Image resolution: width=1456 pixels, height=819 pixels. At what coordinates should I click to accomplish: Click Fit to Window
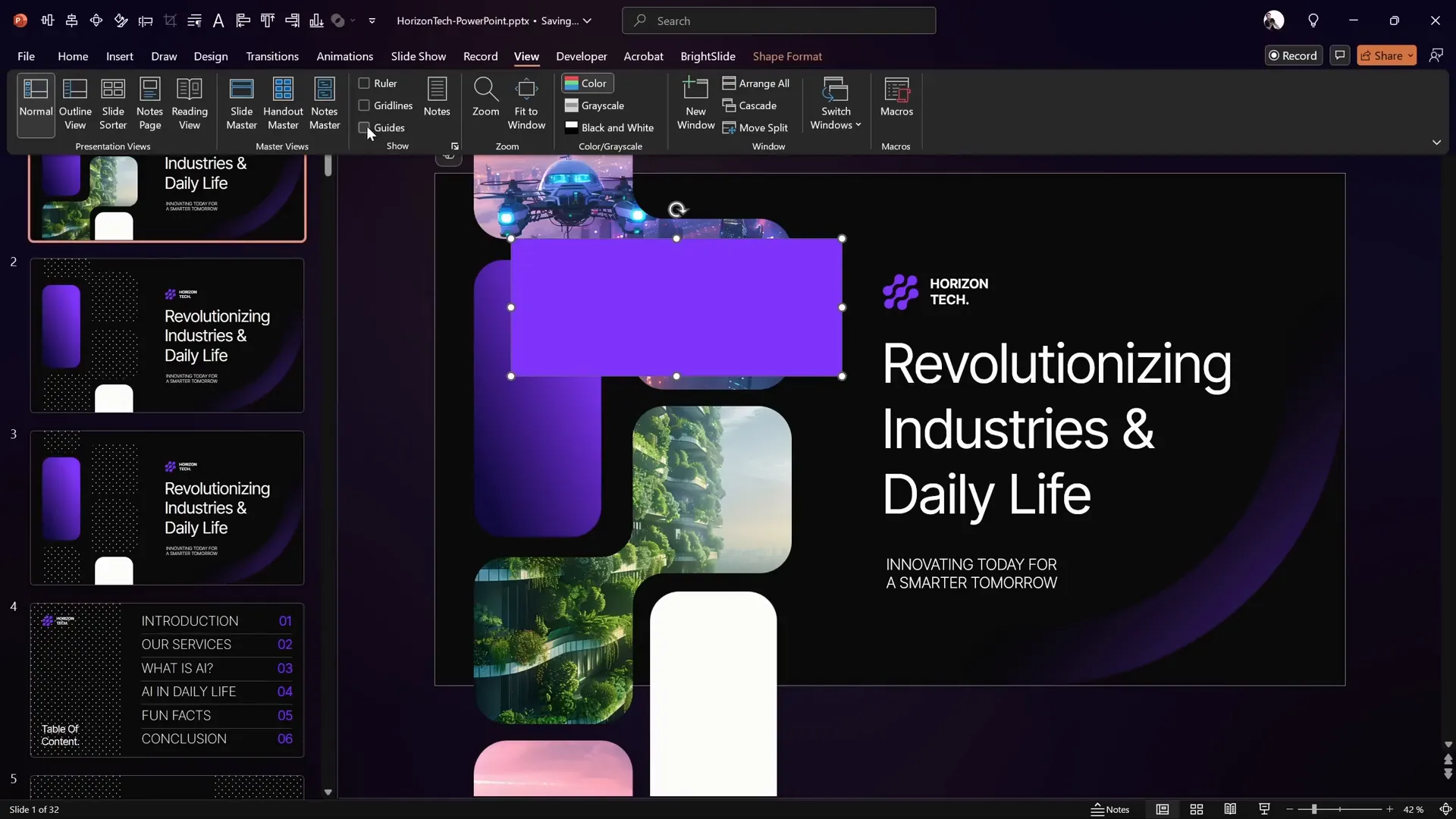(527, 104)
